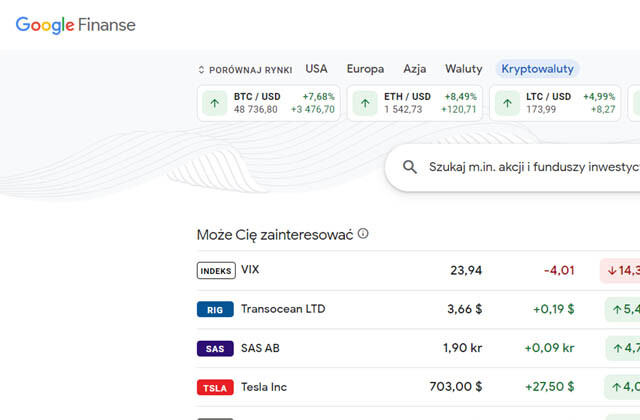Image resolution: width=640 pixels, height=420 pixels.
Task: Open the Europa markets tab
Action: (365, 69)
